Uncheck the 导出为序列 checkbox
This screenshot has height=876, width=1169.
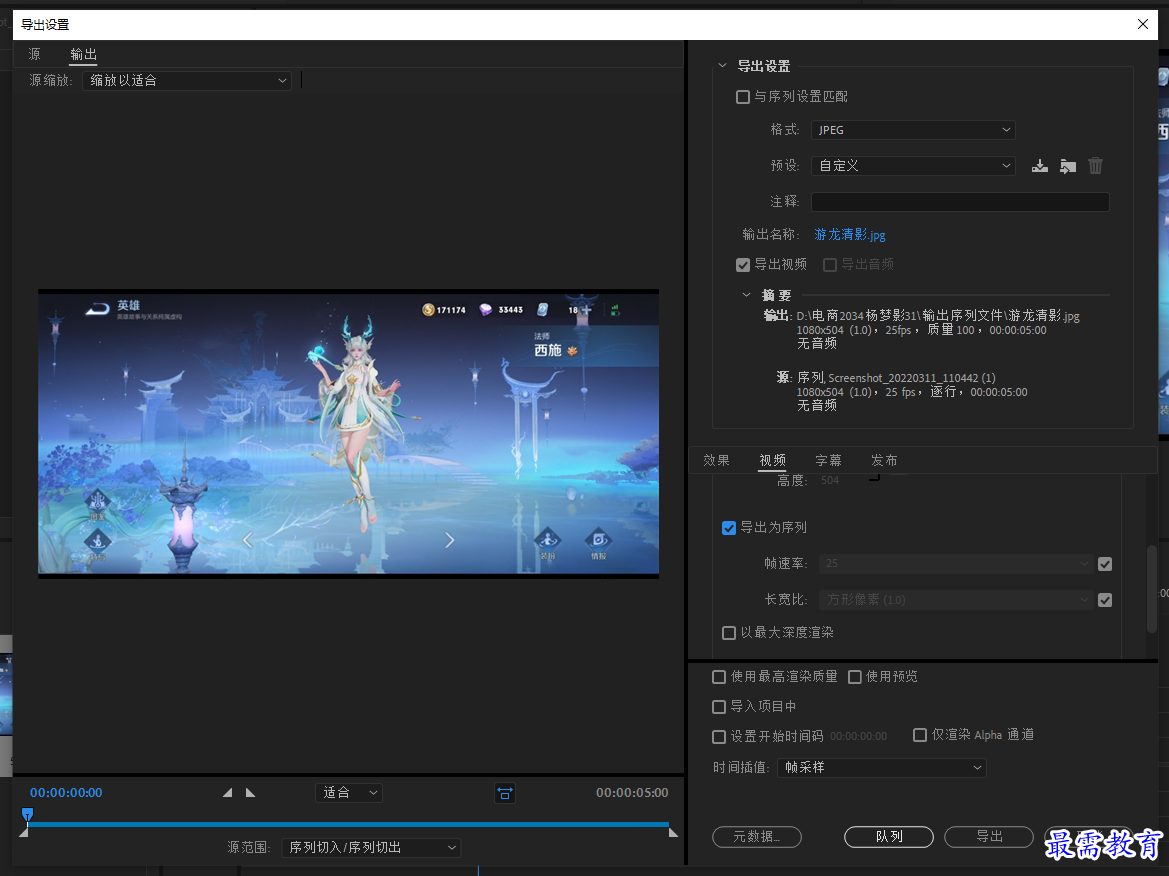(729, 528)
